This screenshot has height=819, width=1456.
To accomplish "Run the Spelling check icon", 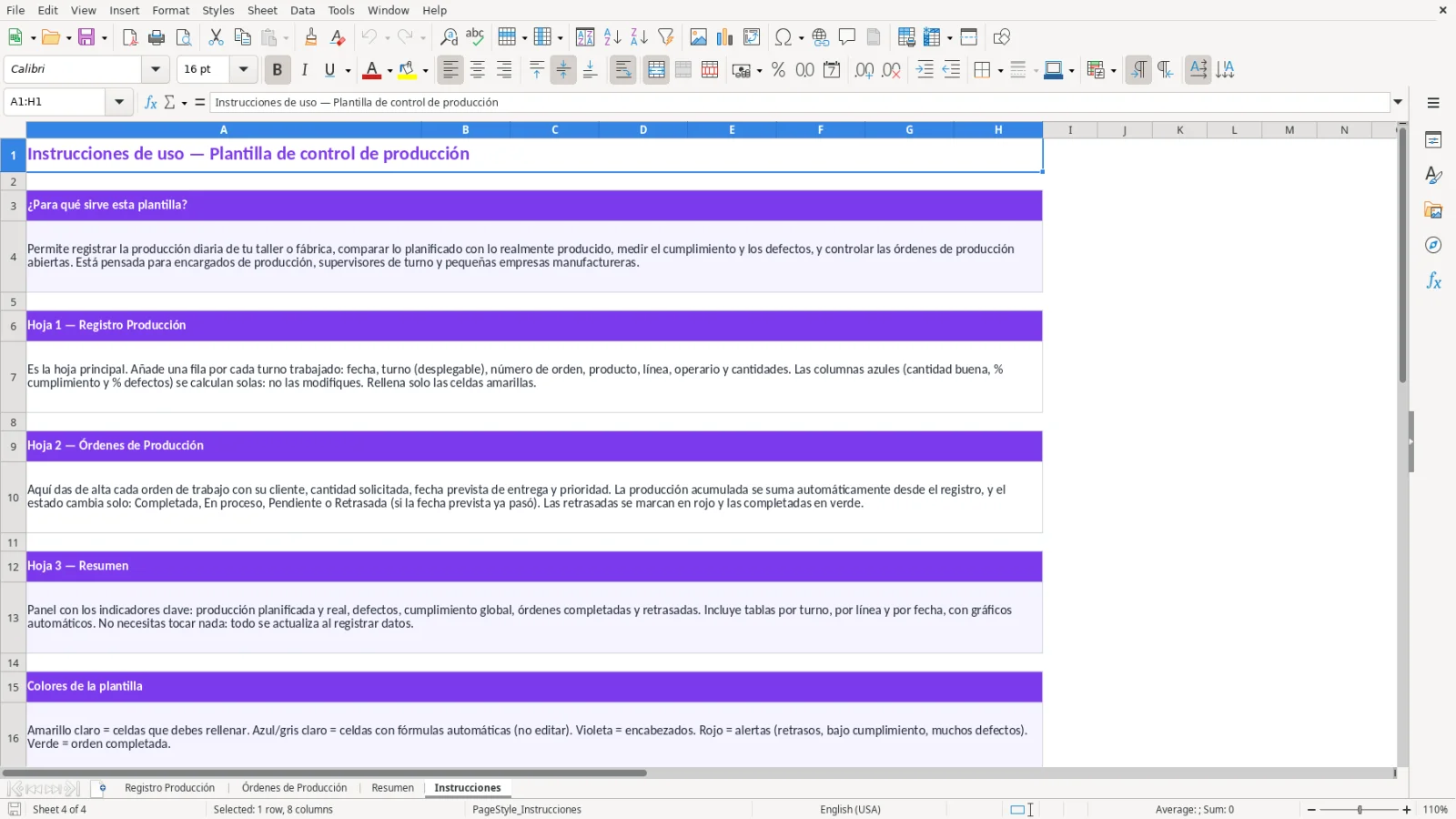I will click(x=475, y=37).
